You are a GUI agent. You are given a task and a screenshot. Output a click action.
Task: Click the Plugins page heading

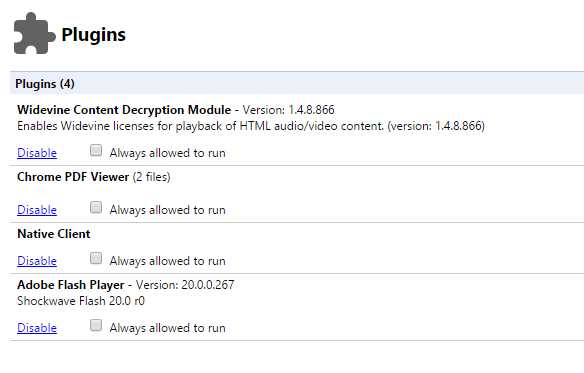tap(93, 35)
